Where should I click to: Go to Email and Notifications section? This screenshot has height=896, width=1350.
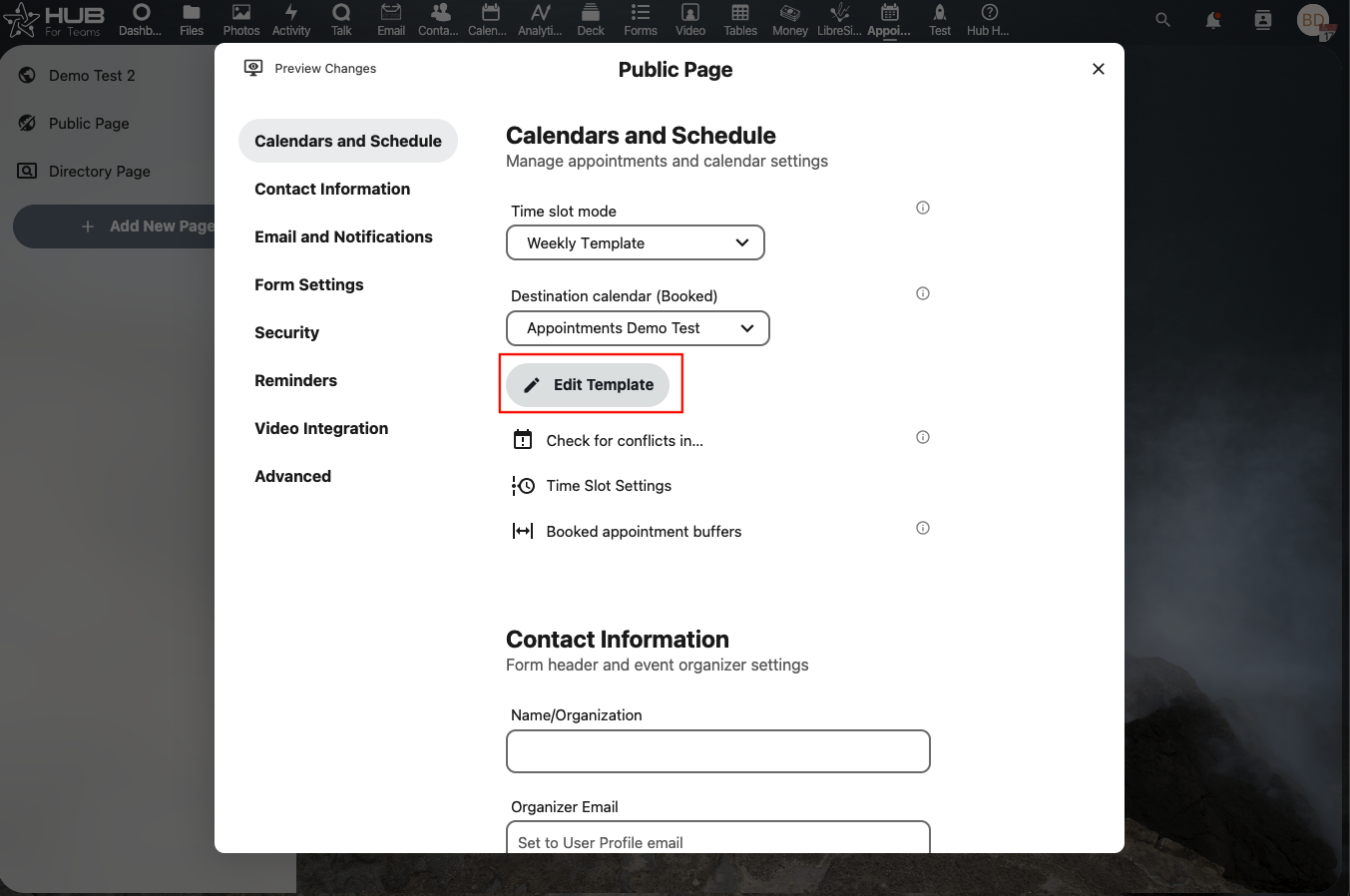pyautogui.click(x=343, y=236)
